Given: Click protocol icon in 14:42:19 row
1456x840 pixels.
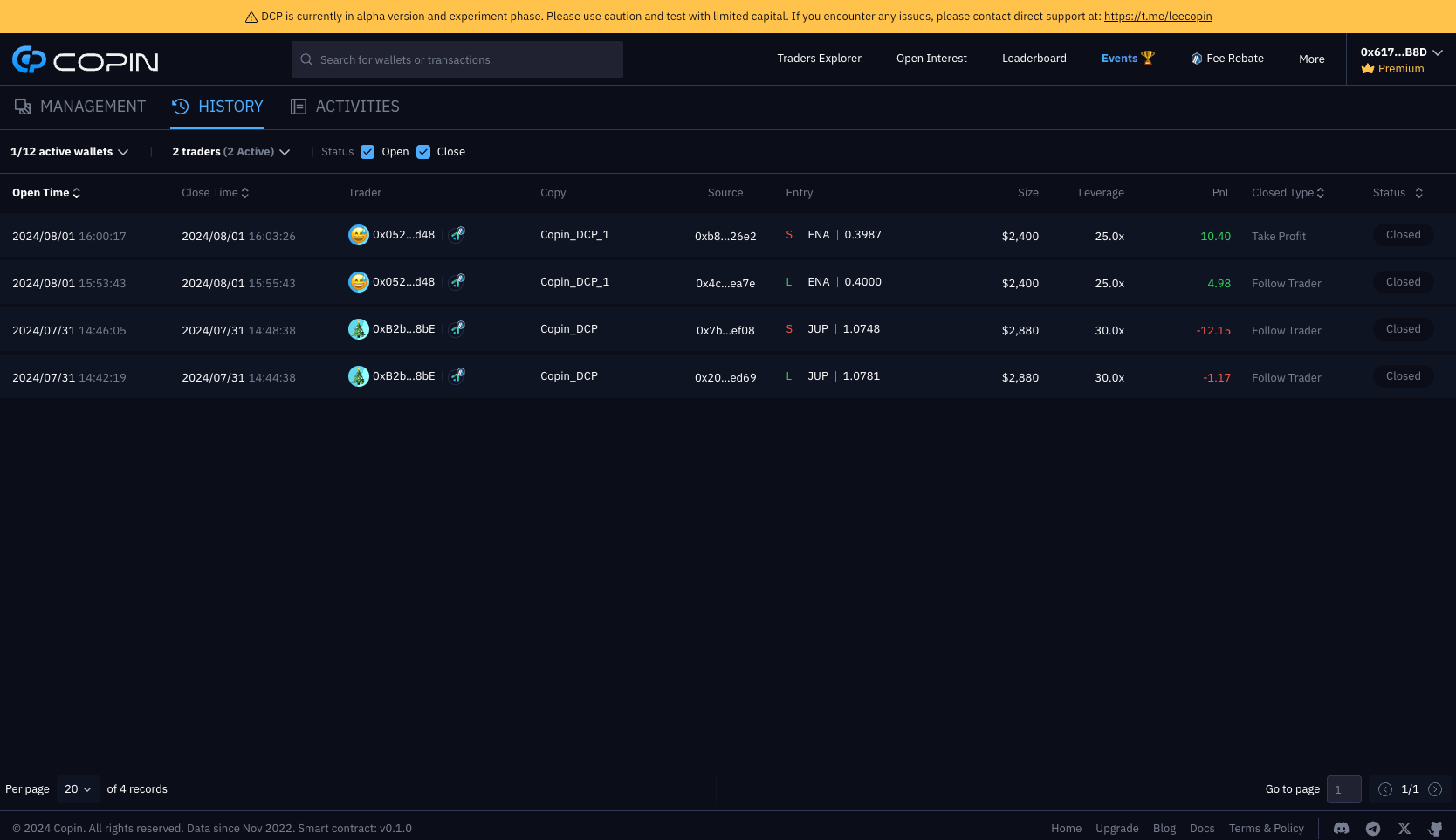Looking at the screenshot, I should pyautogui.click(x=457, y=375).
